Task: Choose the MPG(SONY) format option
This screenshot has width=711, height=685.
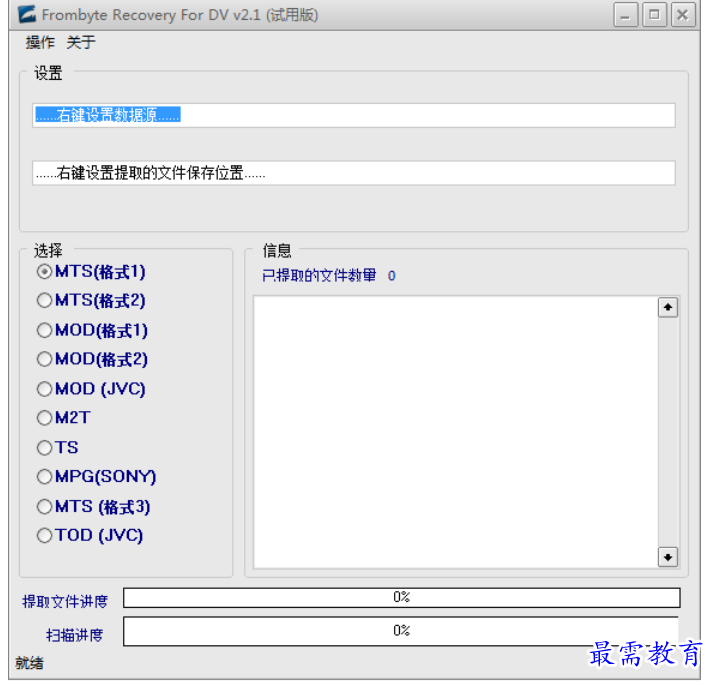Action: 44,477
